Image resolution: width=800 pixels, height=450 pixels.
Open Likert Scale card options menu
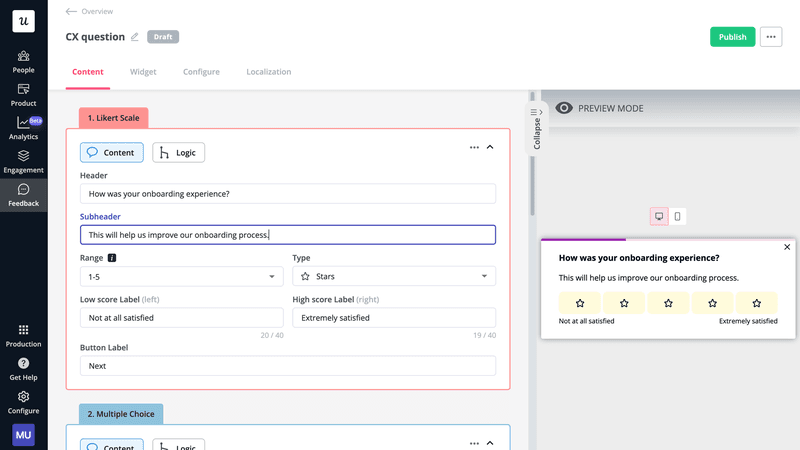[x=474, y=147]
